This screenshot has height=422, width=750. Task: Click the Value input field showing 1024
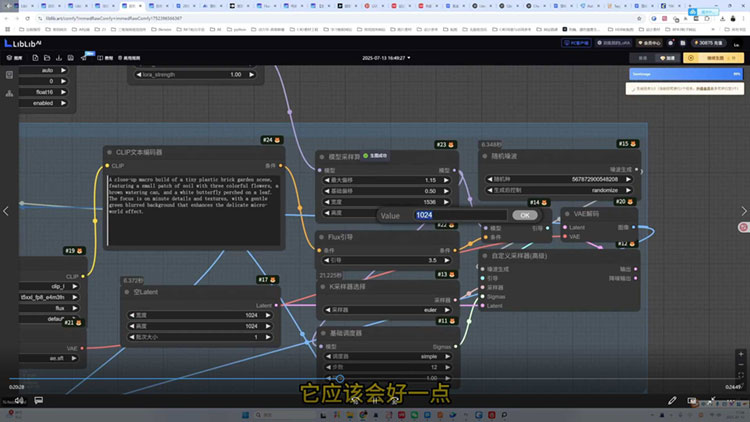click(460, 215)
